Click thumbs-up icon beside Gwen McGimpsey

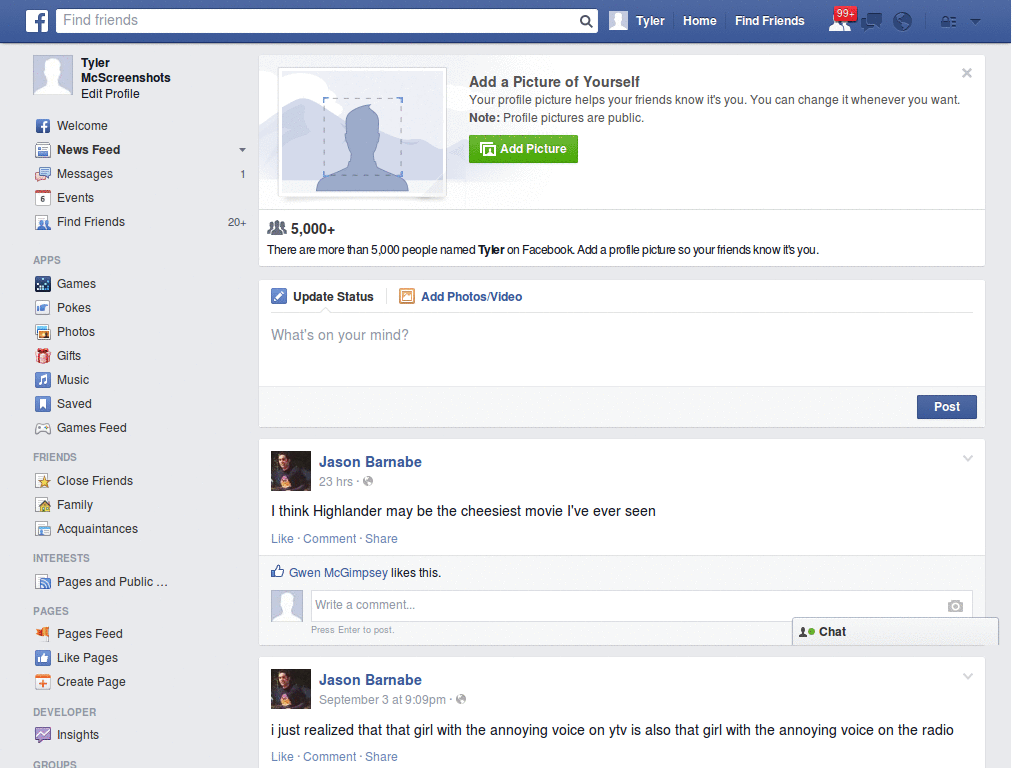coord(278,571)
